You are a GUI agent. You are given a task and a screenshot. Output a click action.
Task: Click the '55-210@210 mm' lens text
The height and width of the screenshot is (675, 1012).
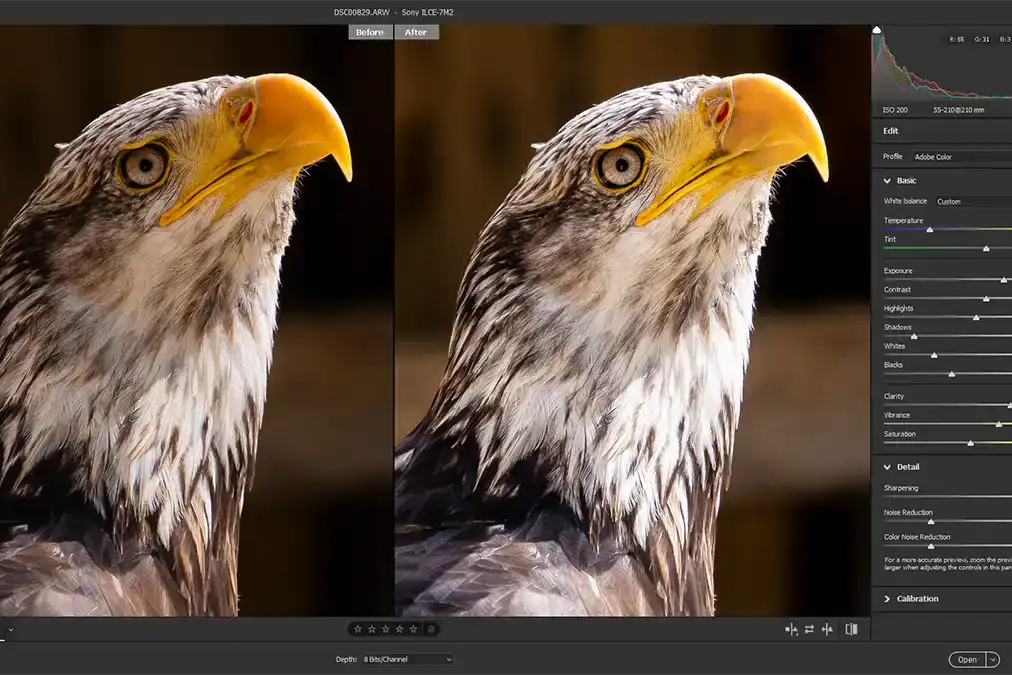pos(958,110)
